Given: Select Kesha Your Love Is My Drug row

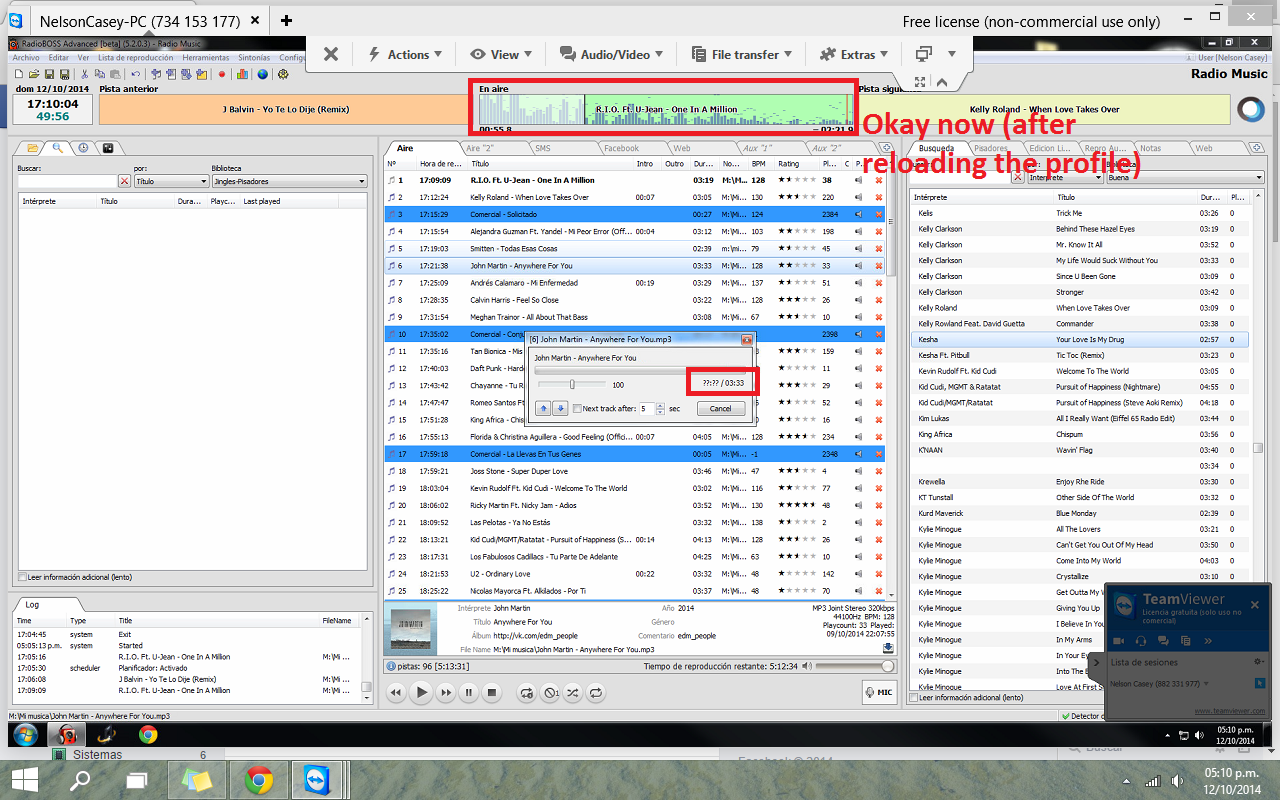Looking at the screenshot, I should click(1082, 339).
